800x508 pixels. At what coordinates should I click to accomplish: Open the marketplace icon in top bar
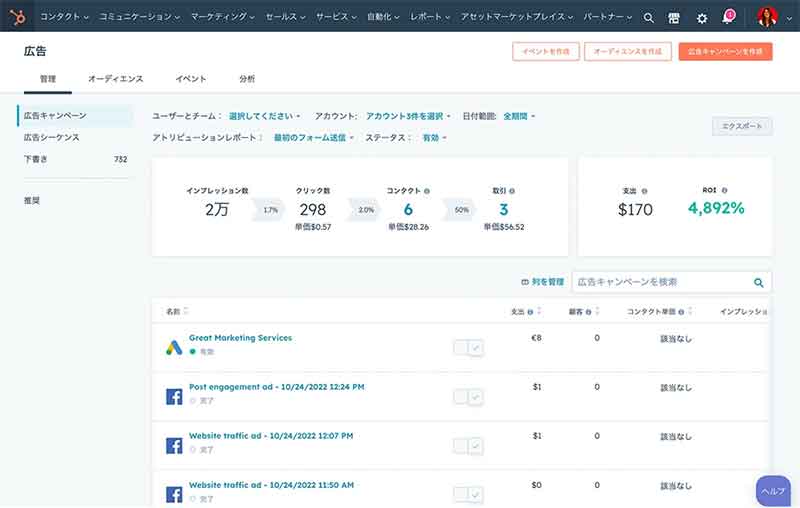[674, 18]
